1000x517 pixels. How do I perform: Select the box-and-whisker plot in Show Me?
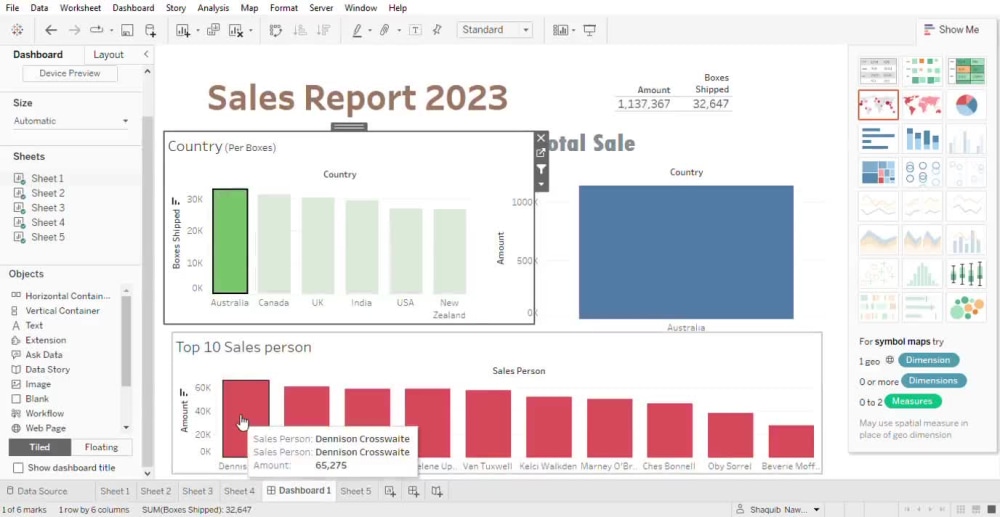966,273
